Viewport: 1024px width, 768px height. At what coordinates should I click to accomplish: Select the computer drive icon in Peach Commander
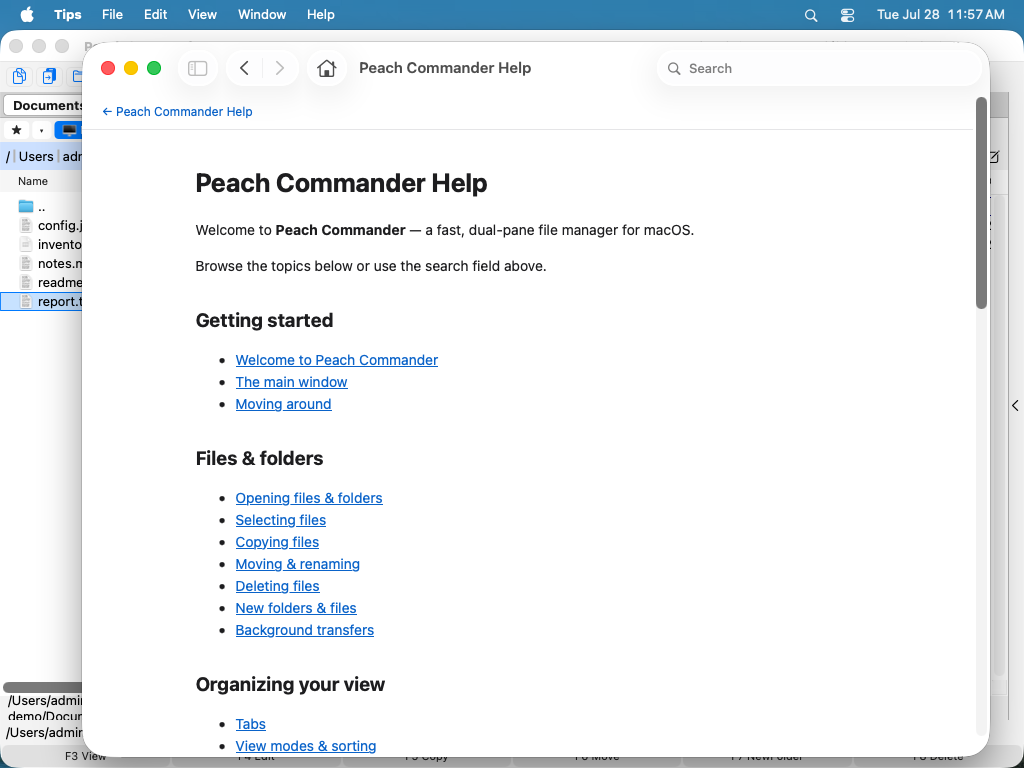click(69, 130)
